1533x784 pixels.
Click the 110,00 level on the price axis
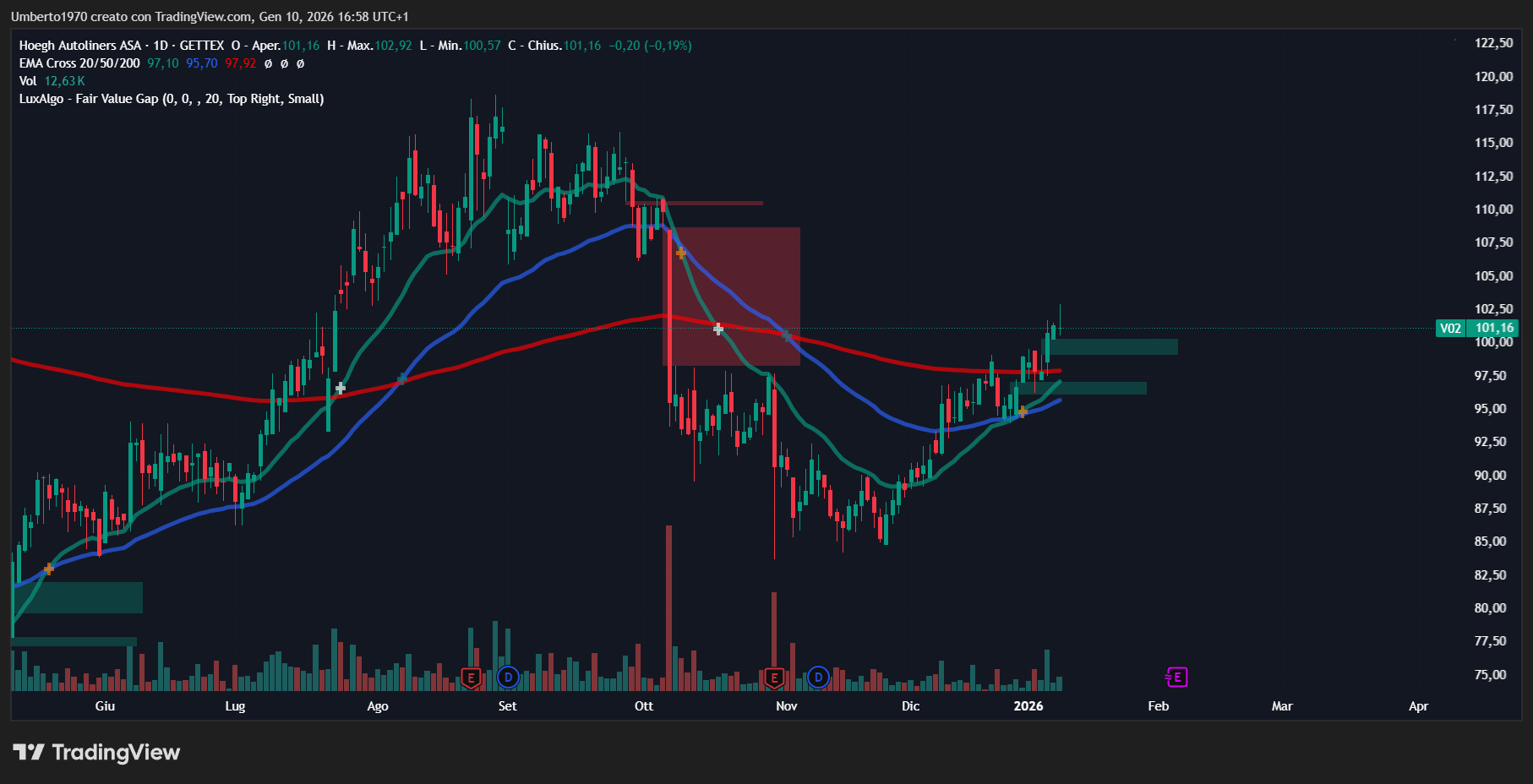(x=1493, y=210)
